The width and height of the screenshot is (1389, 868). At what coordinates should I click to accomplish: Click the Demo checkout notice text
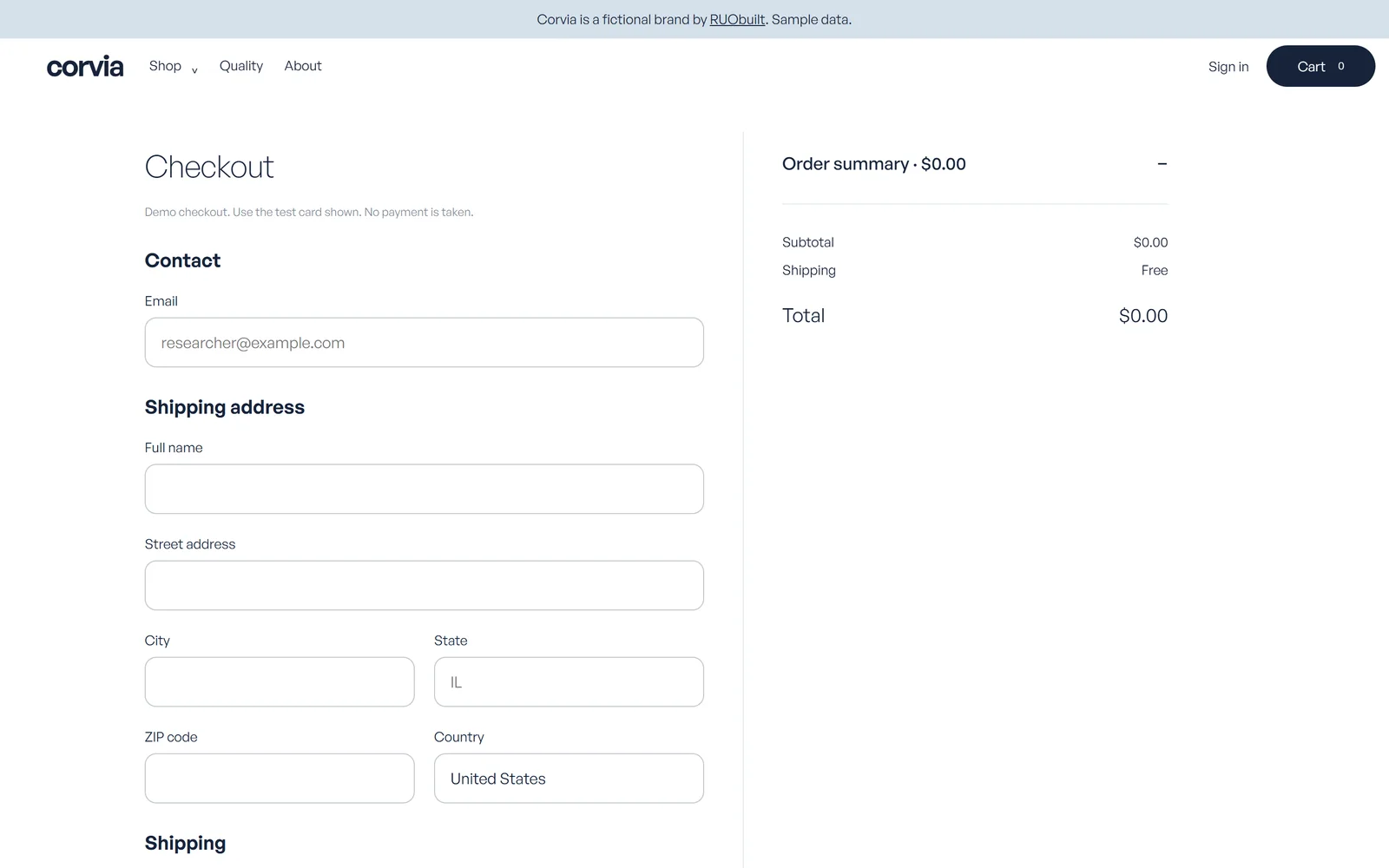click(x=309, y=212)
